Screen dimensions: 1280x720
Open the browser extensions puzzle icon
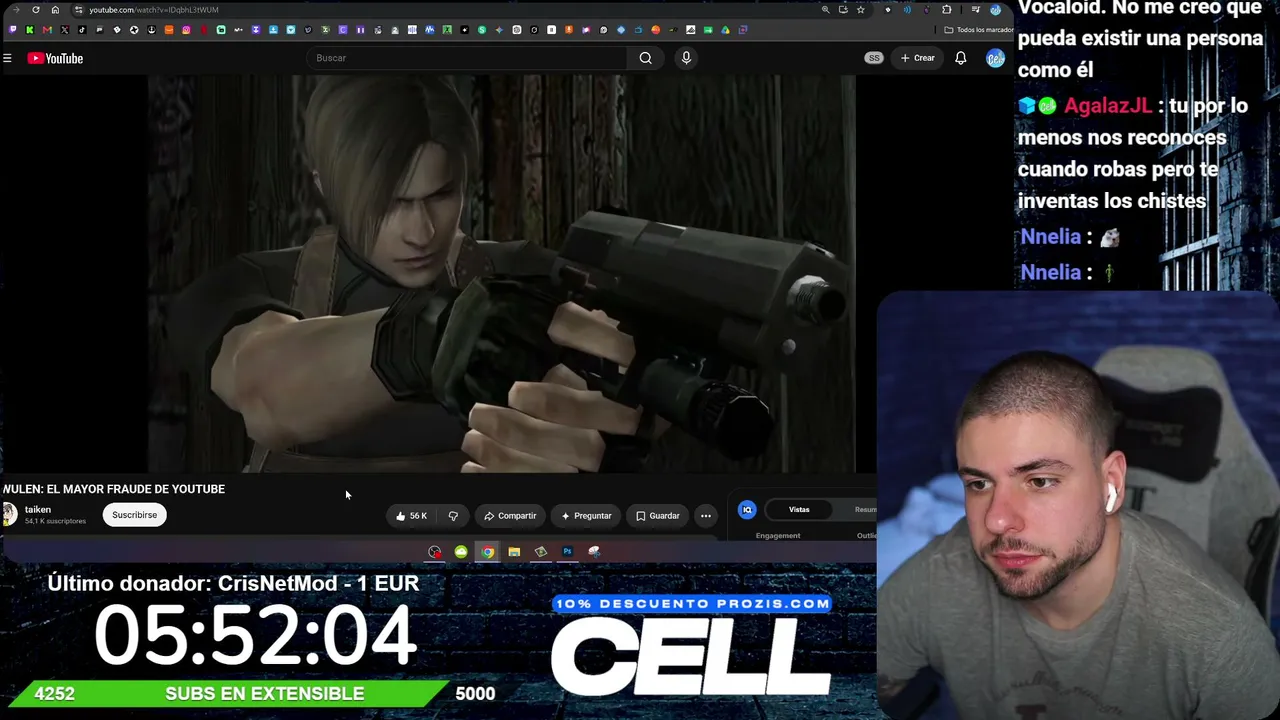pyautogui.click(x=946, y=10)
